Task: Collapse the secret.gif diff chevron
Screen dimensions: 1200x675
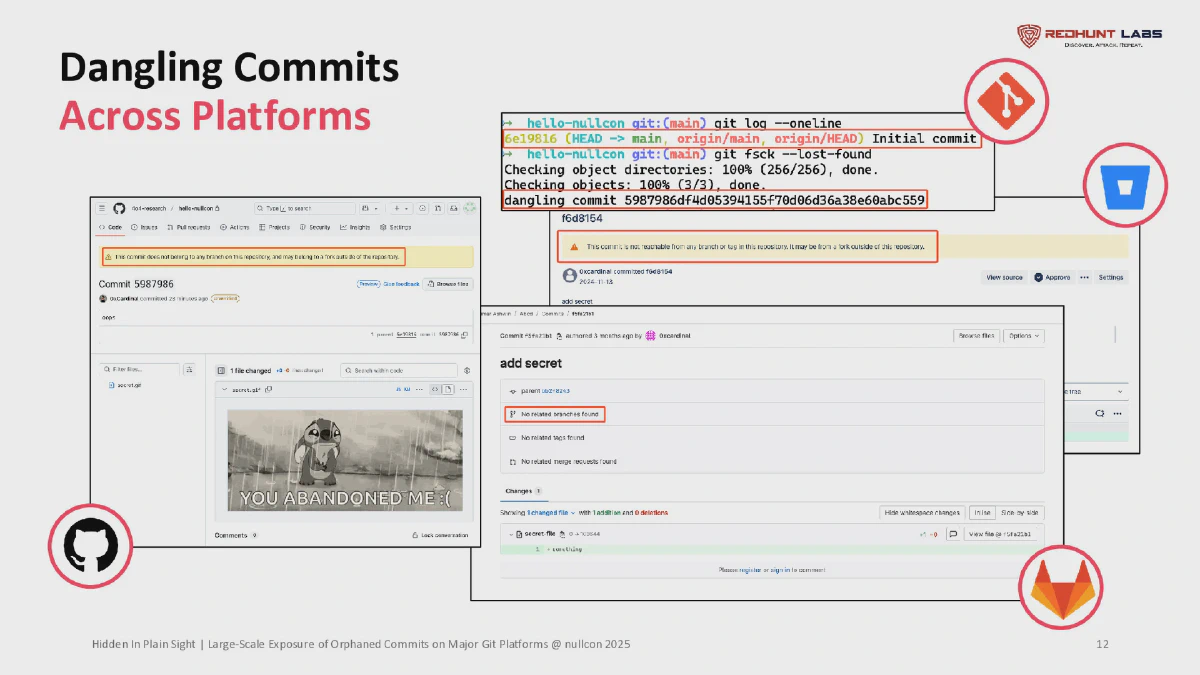Action: click(224, 389)
